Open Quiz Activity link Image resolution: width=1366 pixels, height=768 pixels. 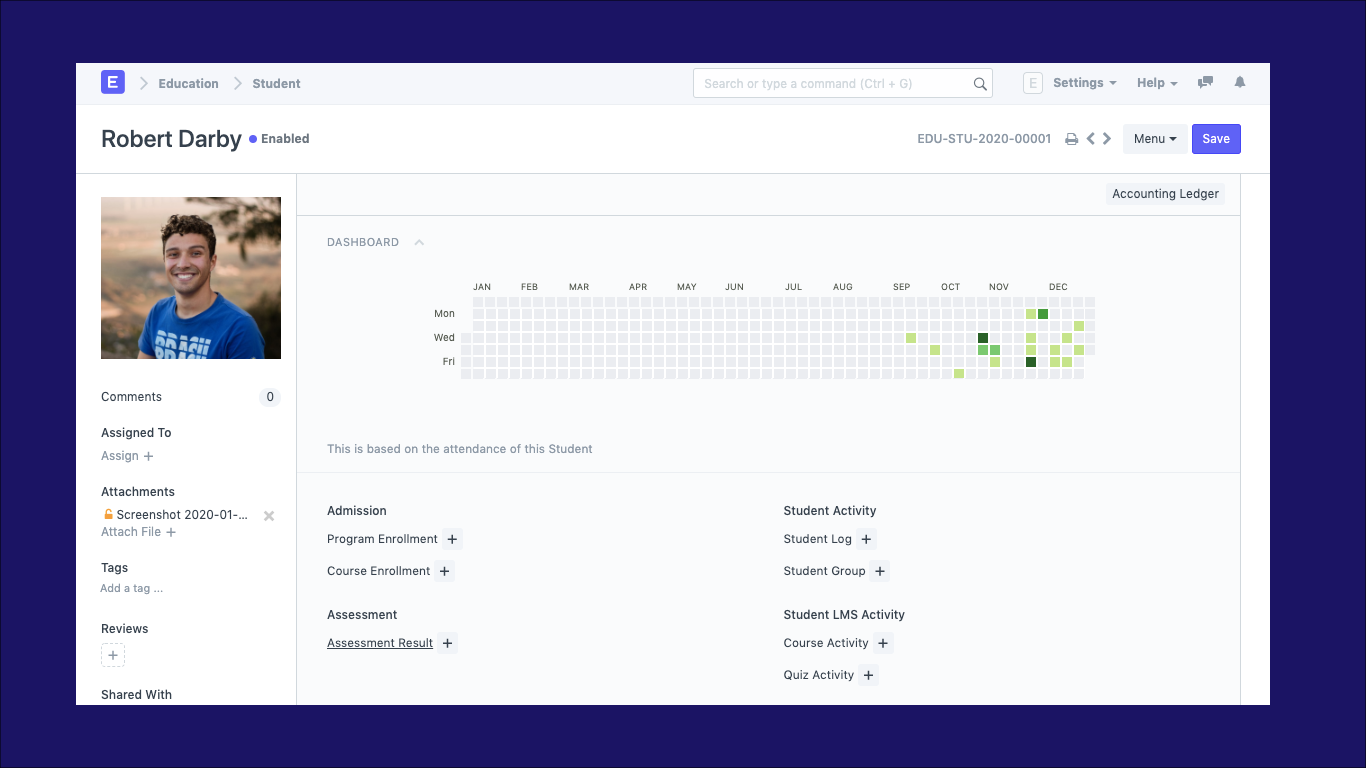(819, 675)
